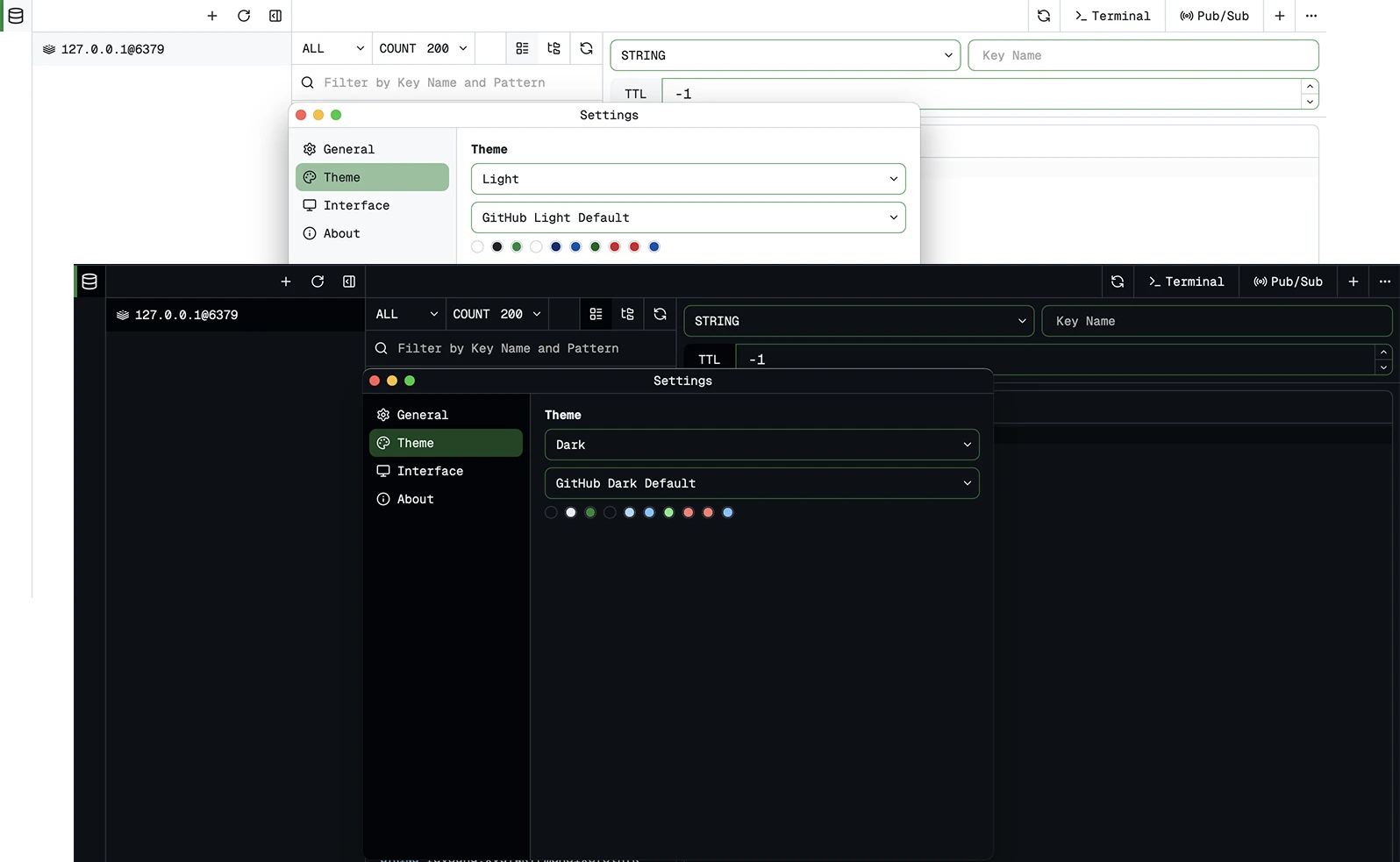
Task: Refresh connections in dark window sidebar
Action: [x=318, y=281]
